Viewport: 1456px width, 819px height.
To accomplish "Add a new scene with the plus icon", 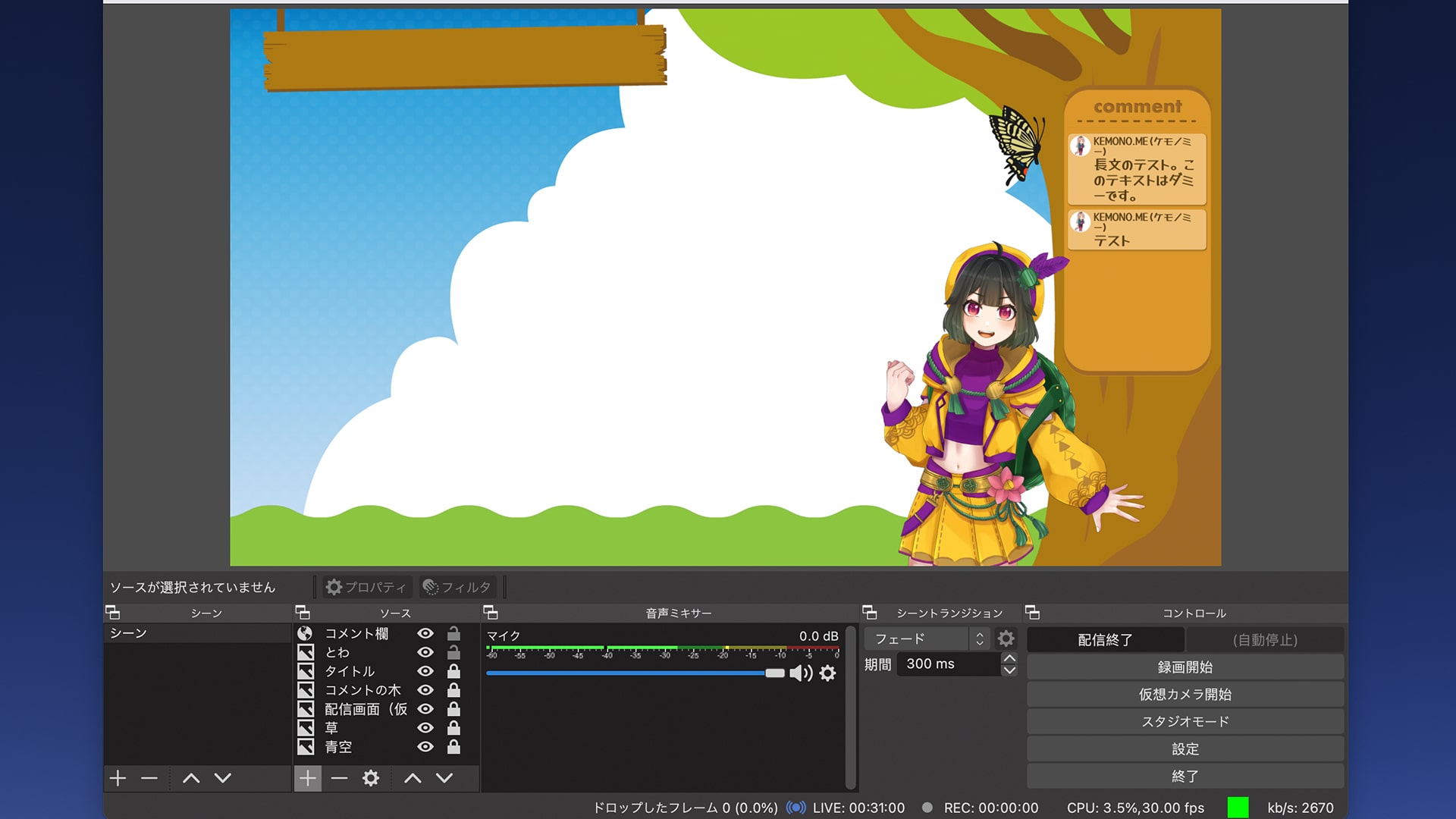I will (118, 778).
